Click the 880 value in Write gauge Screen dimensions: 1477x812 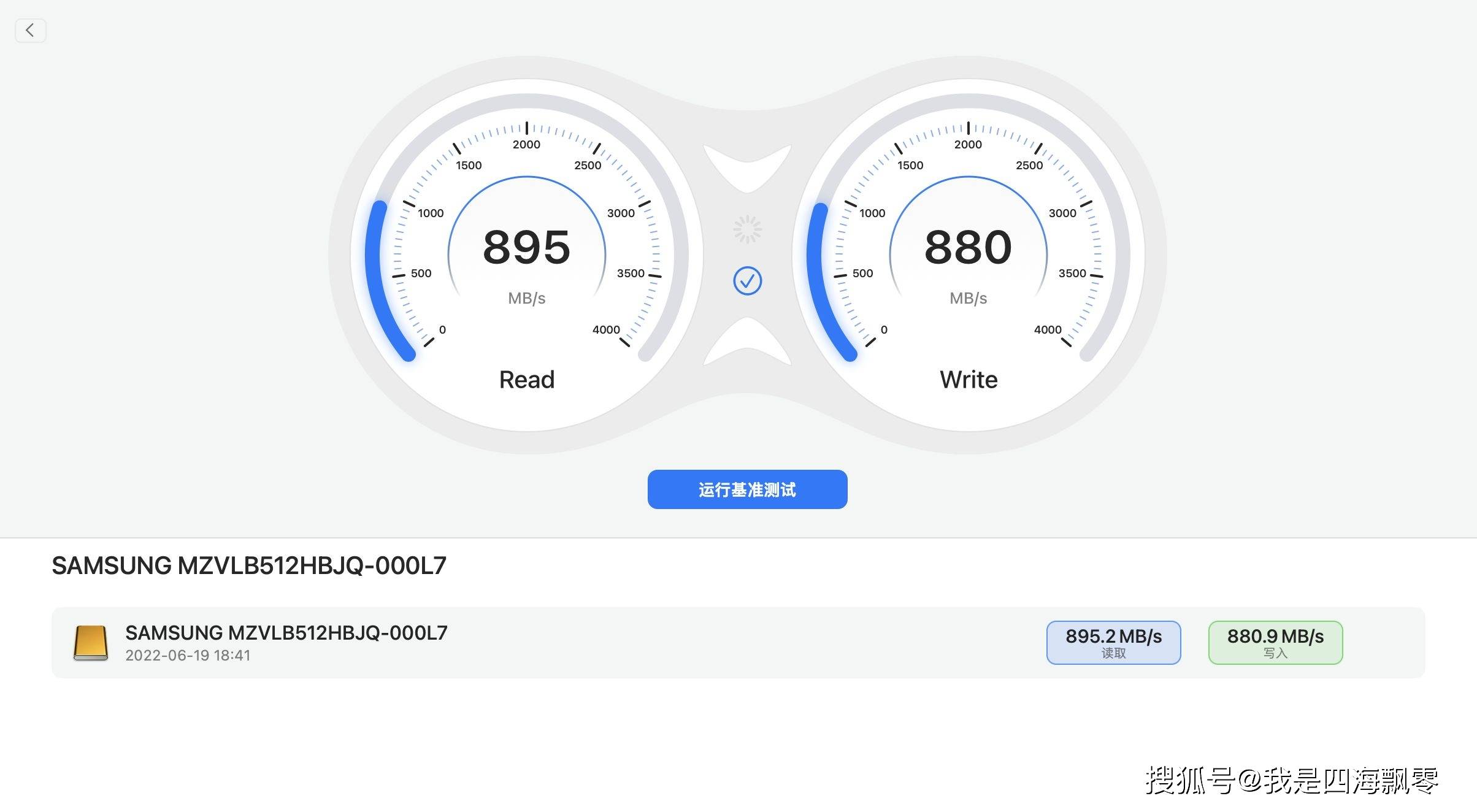(968, 247)
